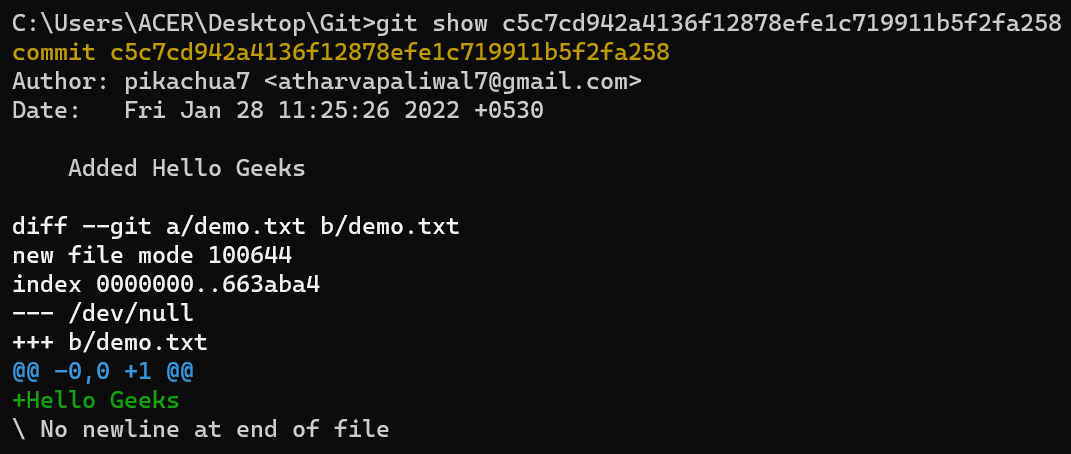Click the green "+Hello Geeks" added line
The height and width of the screenshot is (454, 1071).
pyautogui.click(x=96, y=401)
